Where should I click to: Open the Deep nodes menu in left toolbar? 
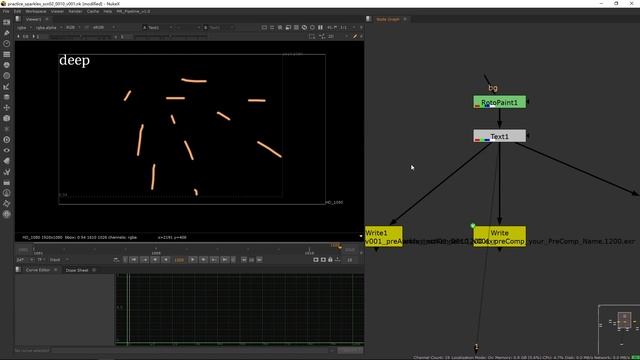(7, 140)
